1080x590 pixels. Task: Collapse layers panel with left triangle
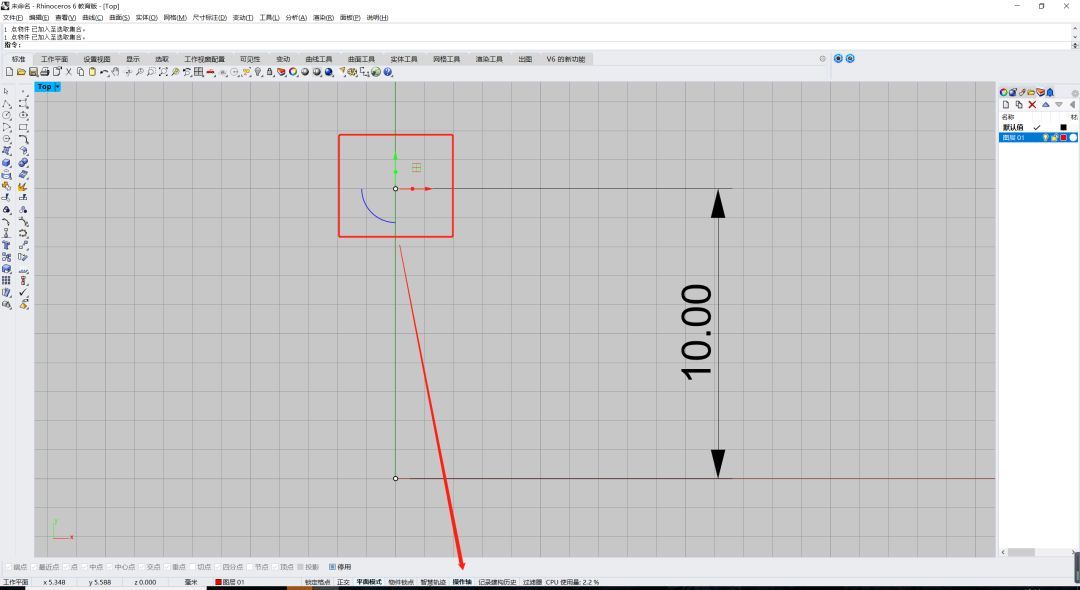click(x=1072, y=105)
